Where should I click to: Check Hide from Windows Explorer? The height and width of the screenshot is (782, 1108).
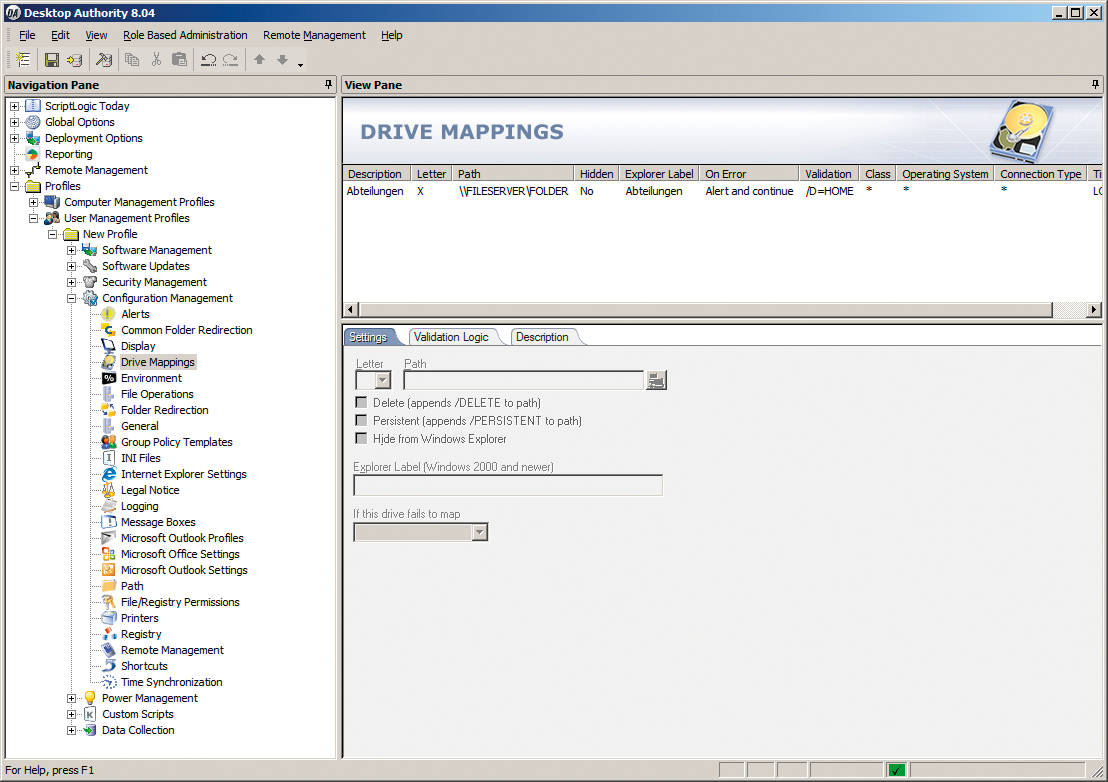[x=361, y=437]
